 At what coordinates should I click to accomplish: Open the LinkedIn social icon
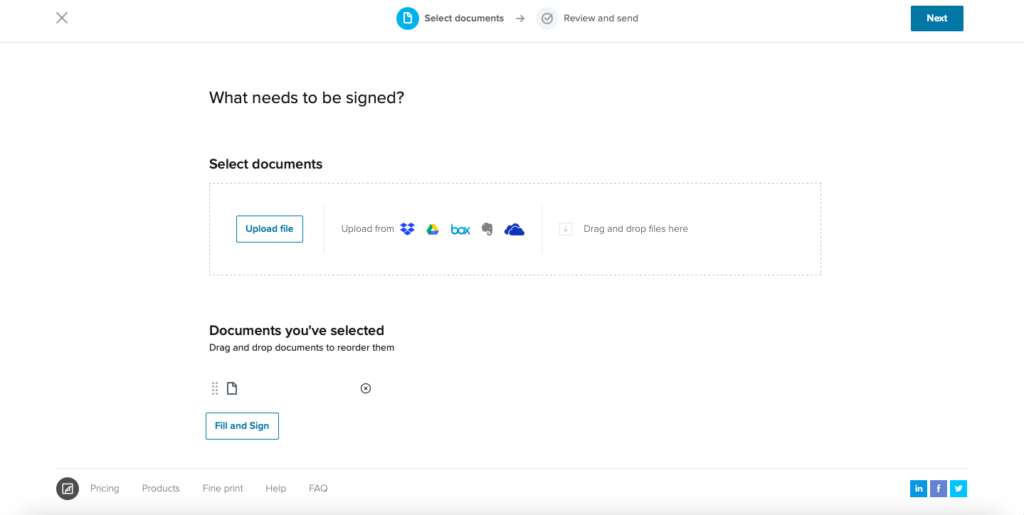point(918,488)
